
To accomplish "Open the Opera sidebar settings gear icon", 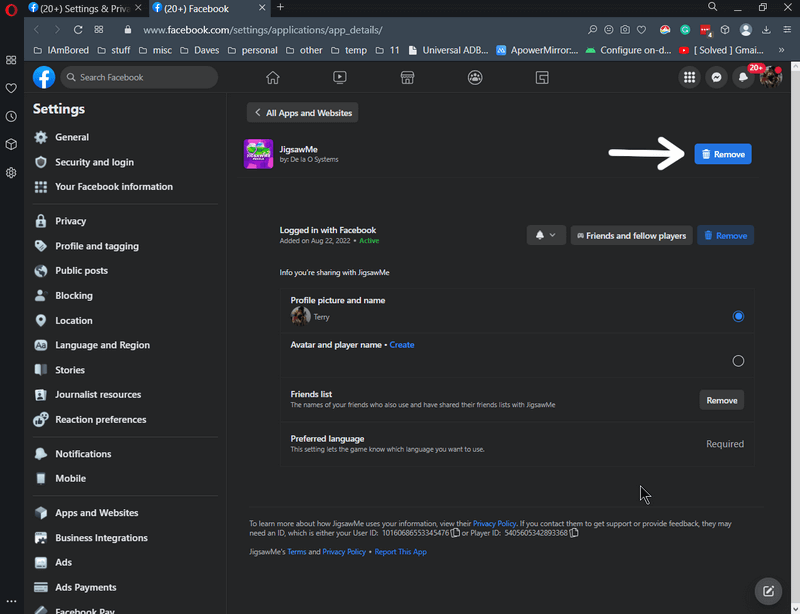I will point(11,173).
